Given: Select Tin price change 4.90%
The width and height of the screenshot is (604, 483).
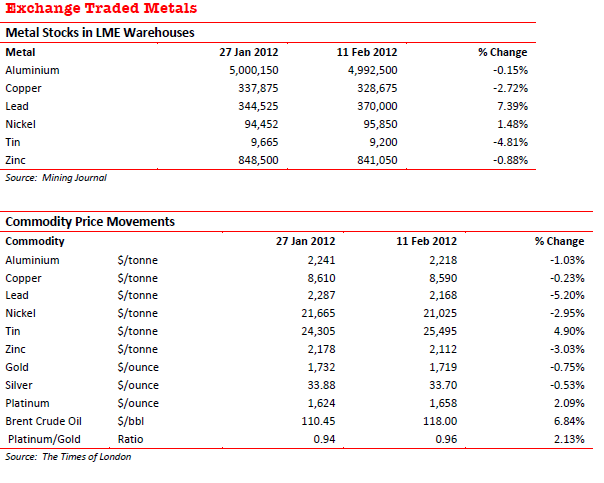Looking at the screenshot, I should (x=567, y=331).
